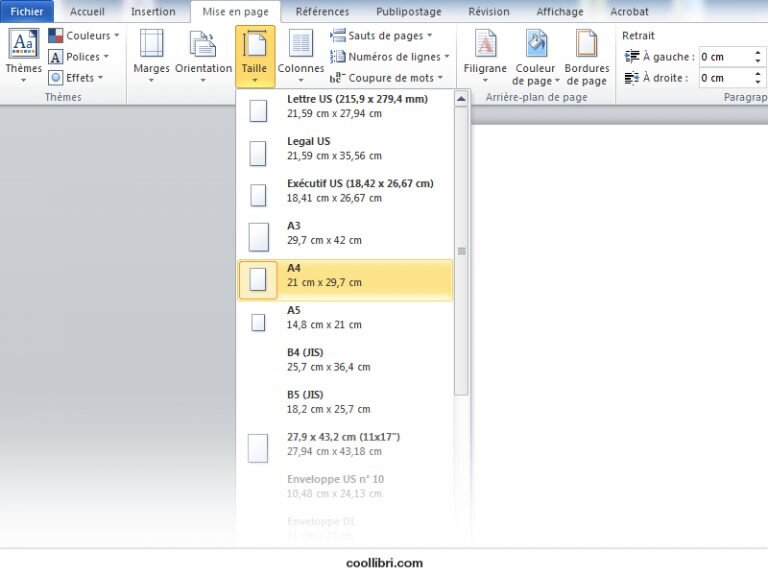The width and height of the screenshot is (768, 576).
Task: Click the size list scrollbar thumb
Action: coord(461,251)
